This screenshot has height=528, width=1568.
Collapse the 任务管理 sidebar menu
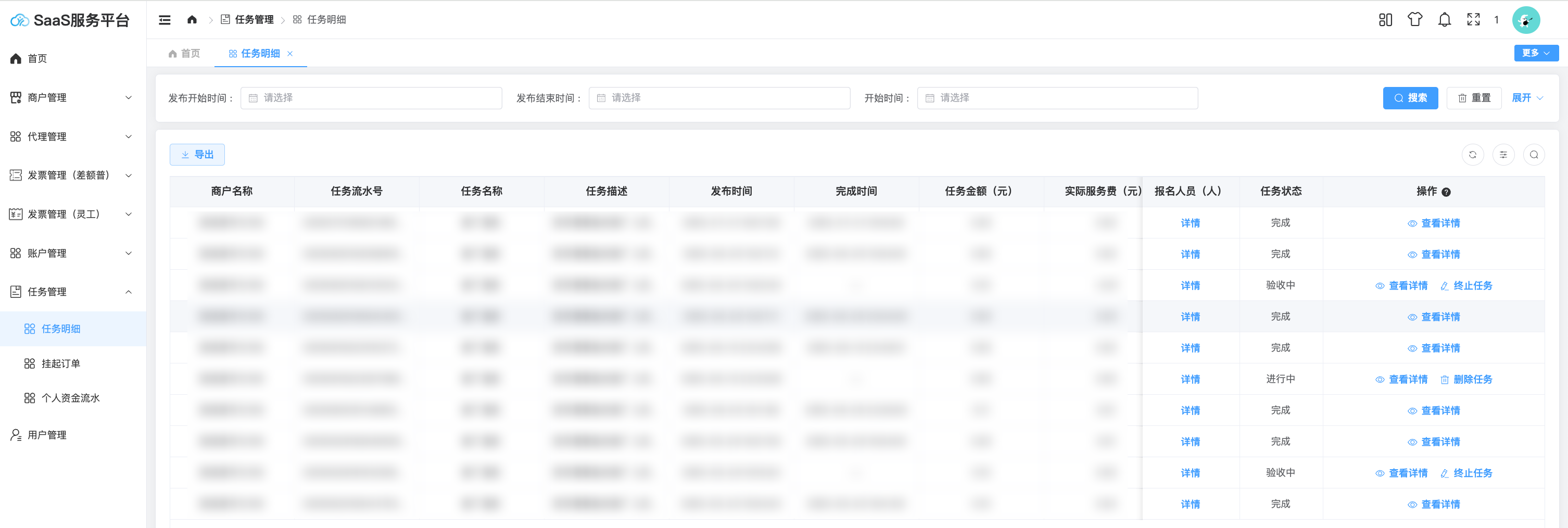[x=72, y=292]
